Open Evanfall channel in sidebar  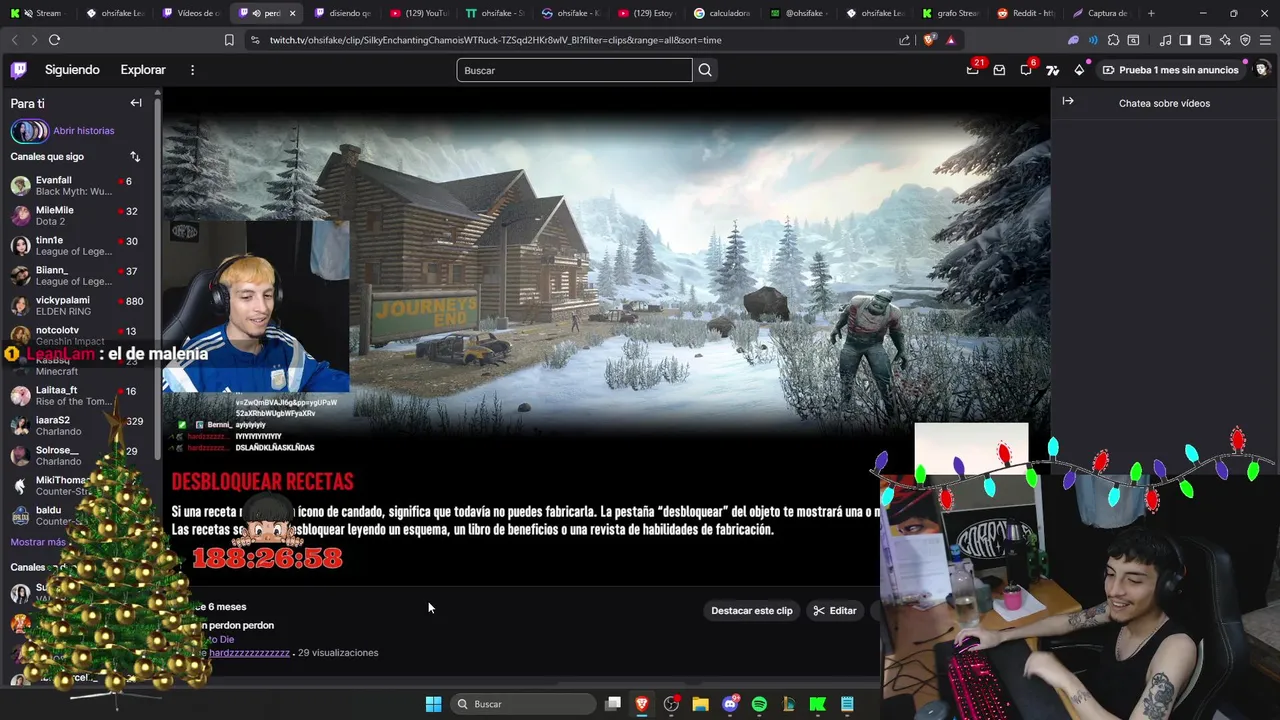point(80,186)
